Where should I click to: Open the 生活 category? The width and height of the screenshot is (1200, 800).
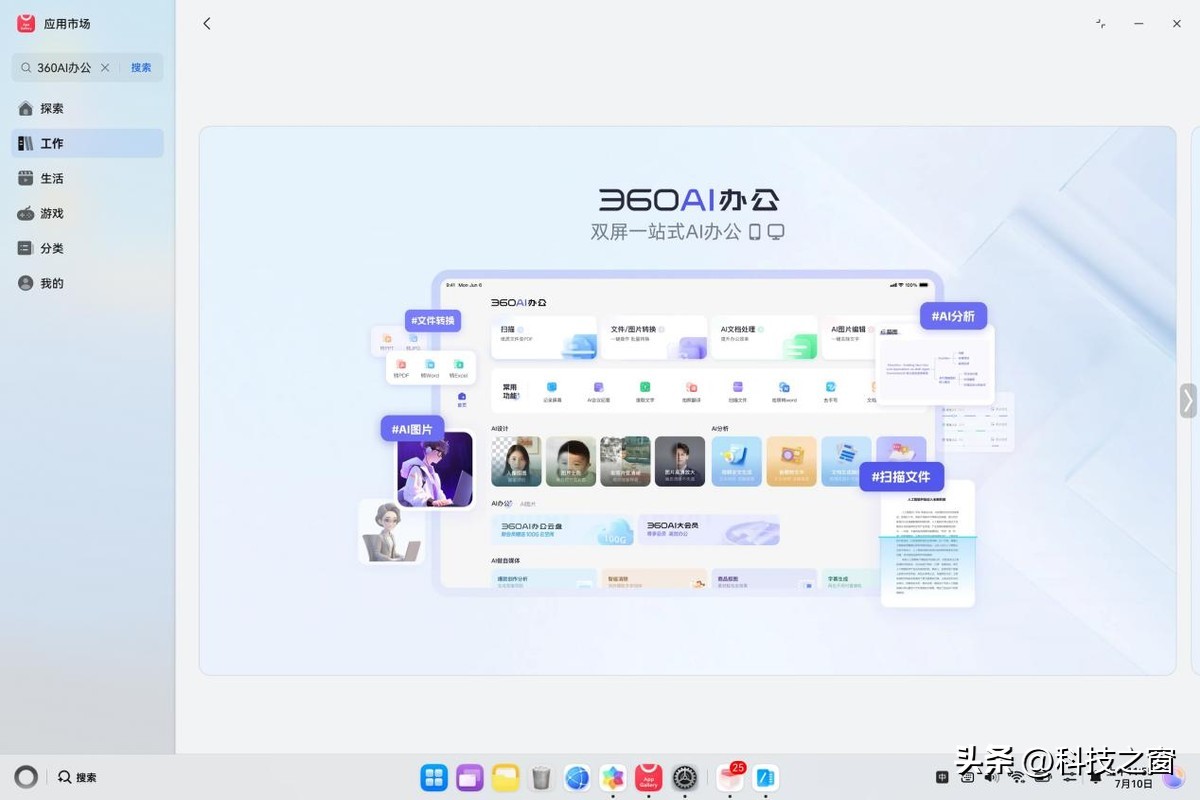pyautogui.click(x=88, y=178)
